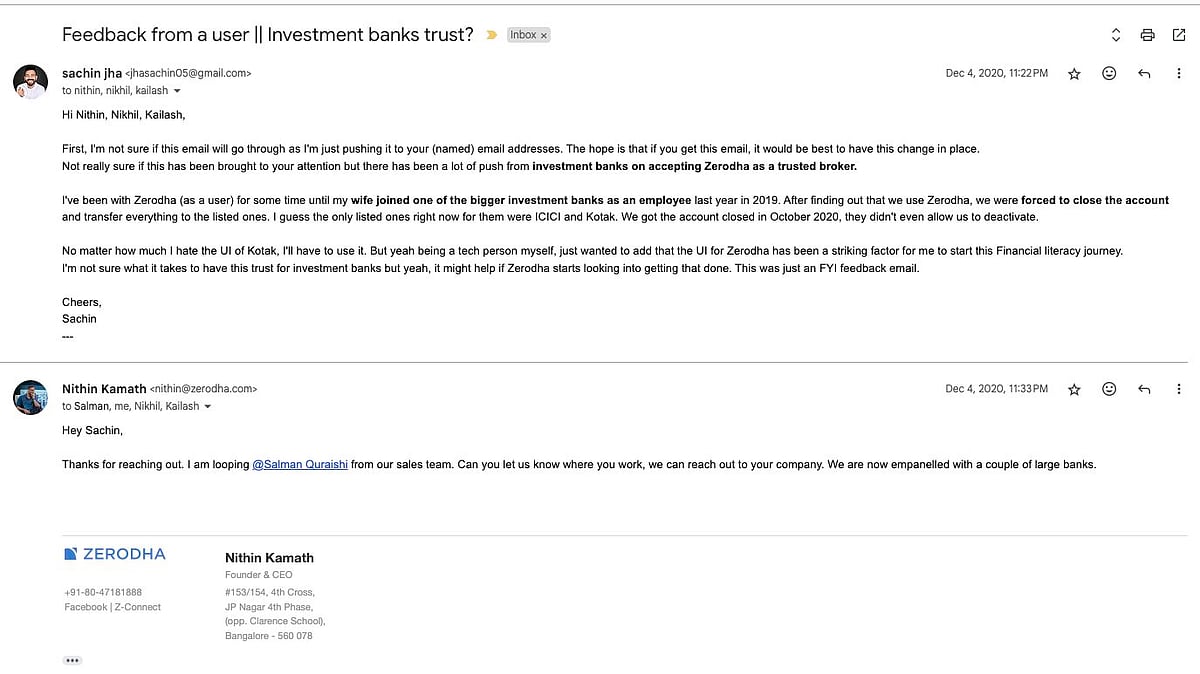Show recipient details for sachin jha's email
Screen dimensions: 1200x674
177,91
